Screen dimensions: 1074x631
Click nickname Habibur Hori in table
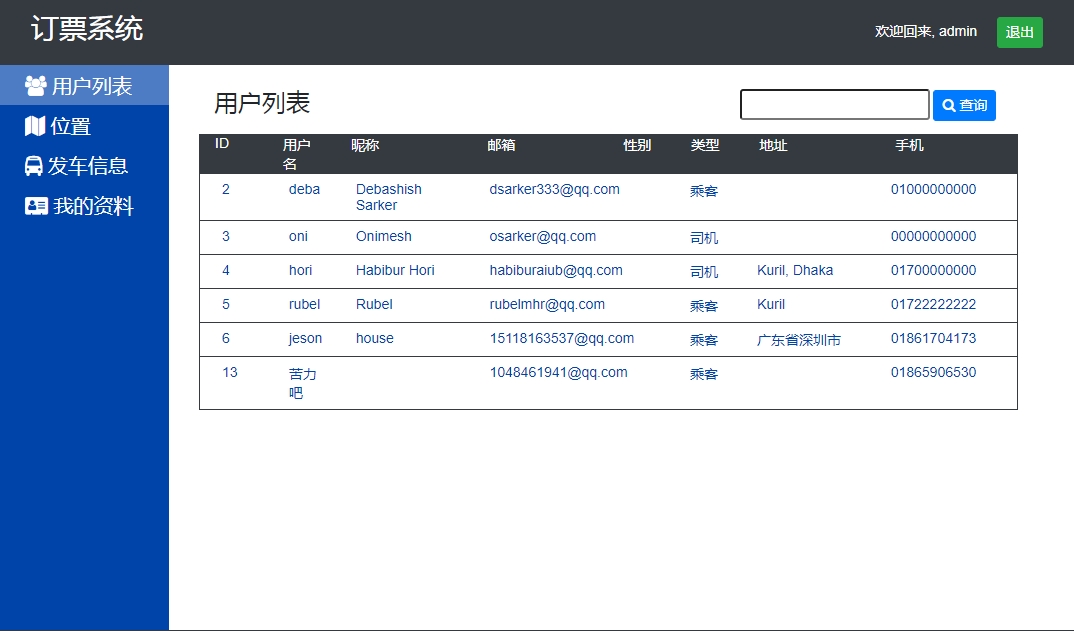point(395,270)
